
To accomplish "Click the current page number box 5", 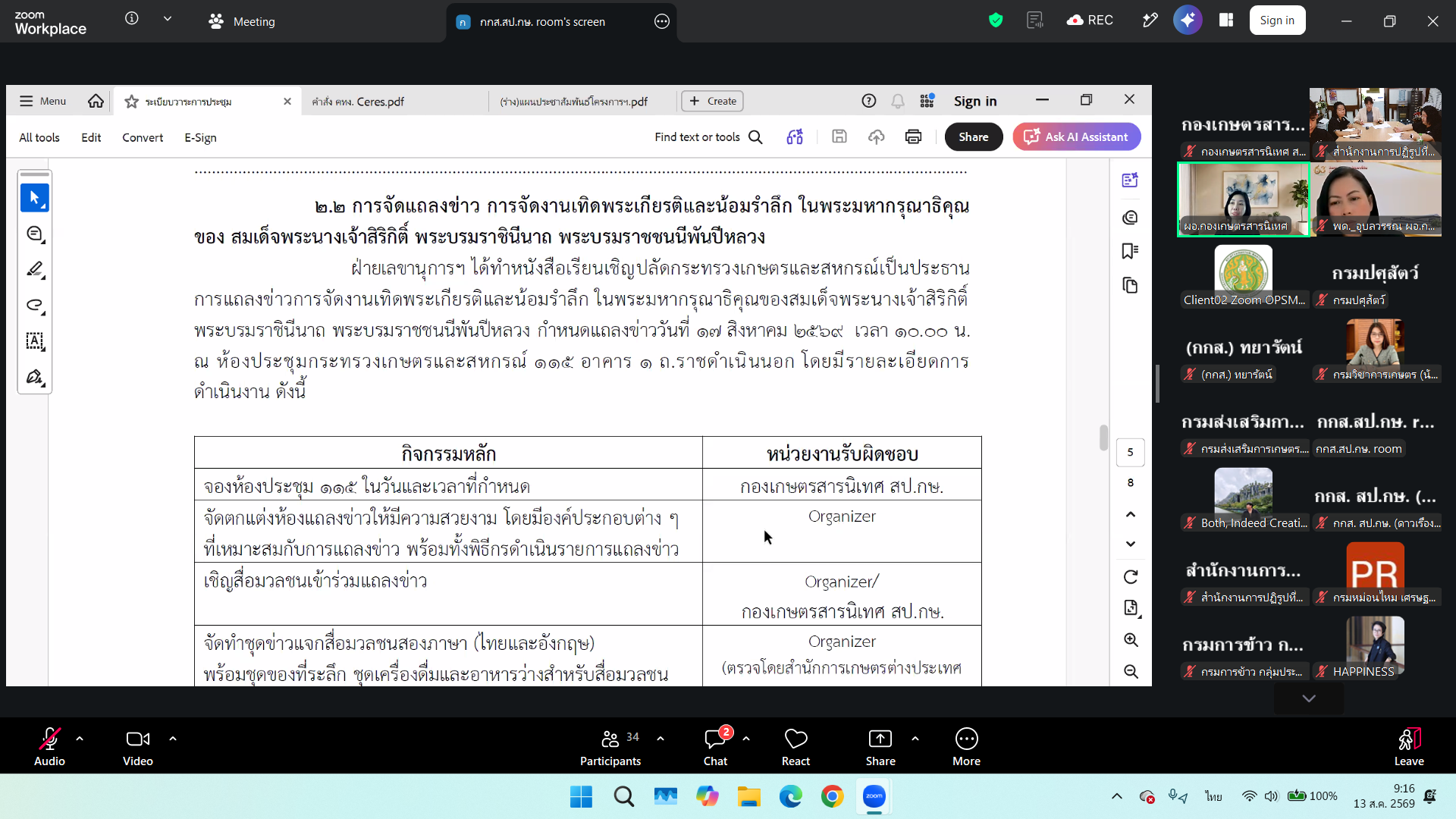I will point(1130,453).
